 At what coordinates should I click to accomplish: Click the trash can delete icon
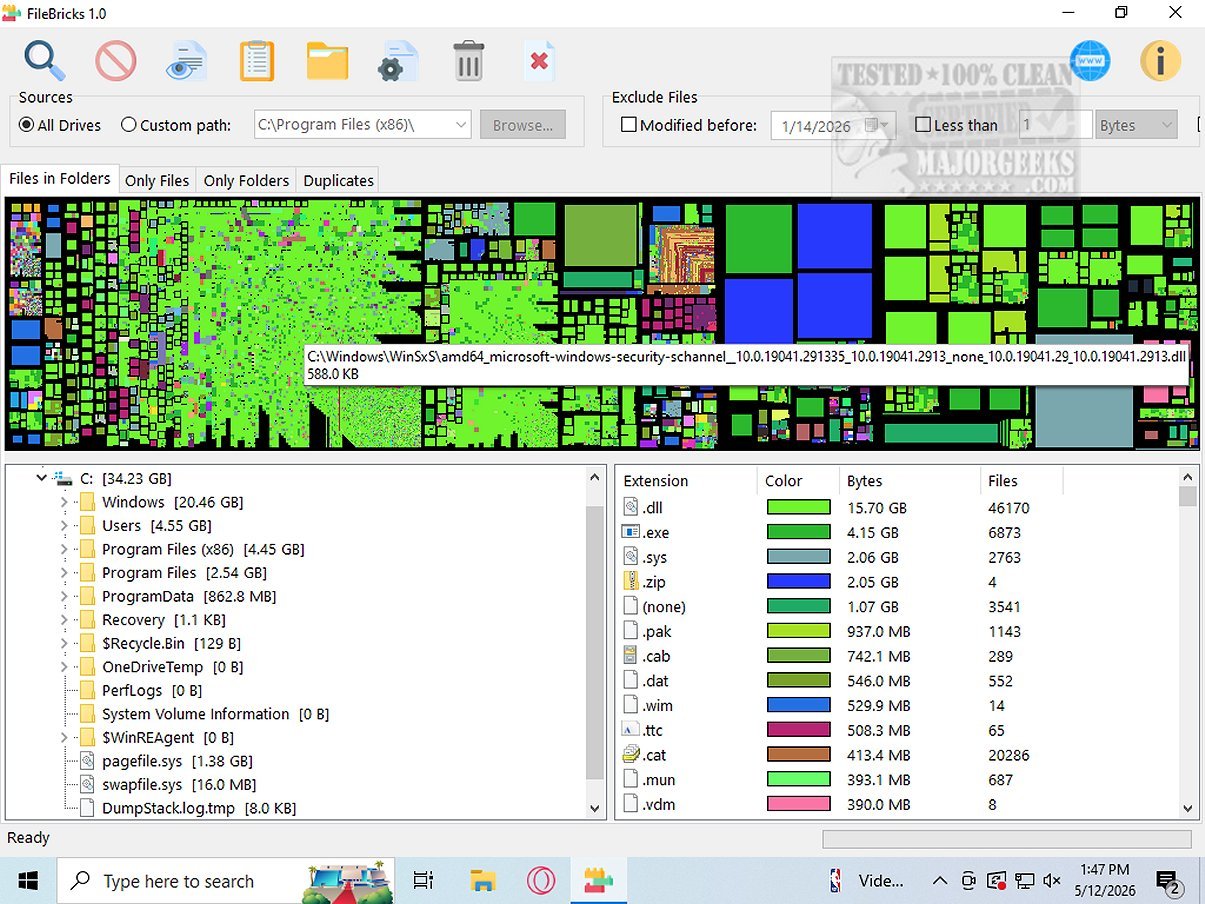click(x=468, y=61)
